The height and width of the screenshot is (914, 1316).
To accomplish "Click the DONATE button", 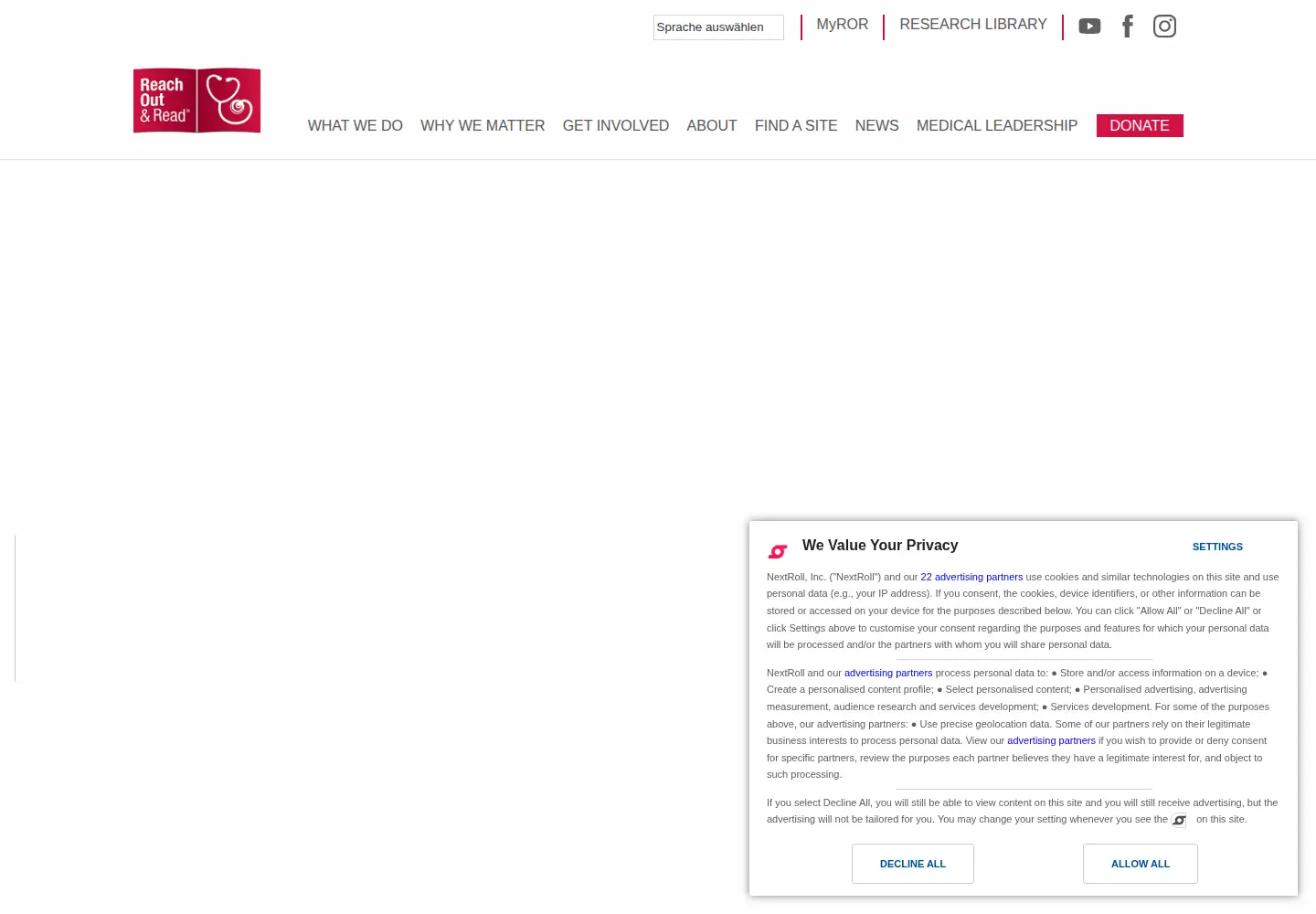I will point(1140,125).
